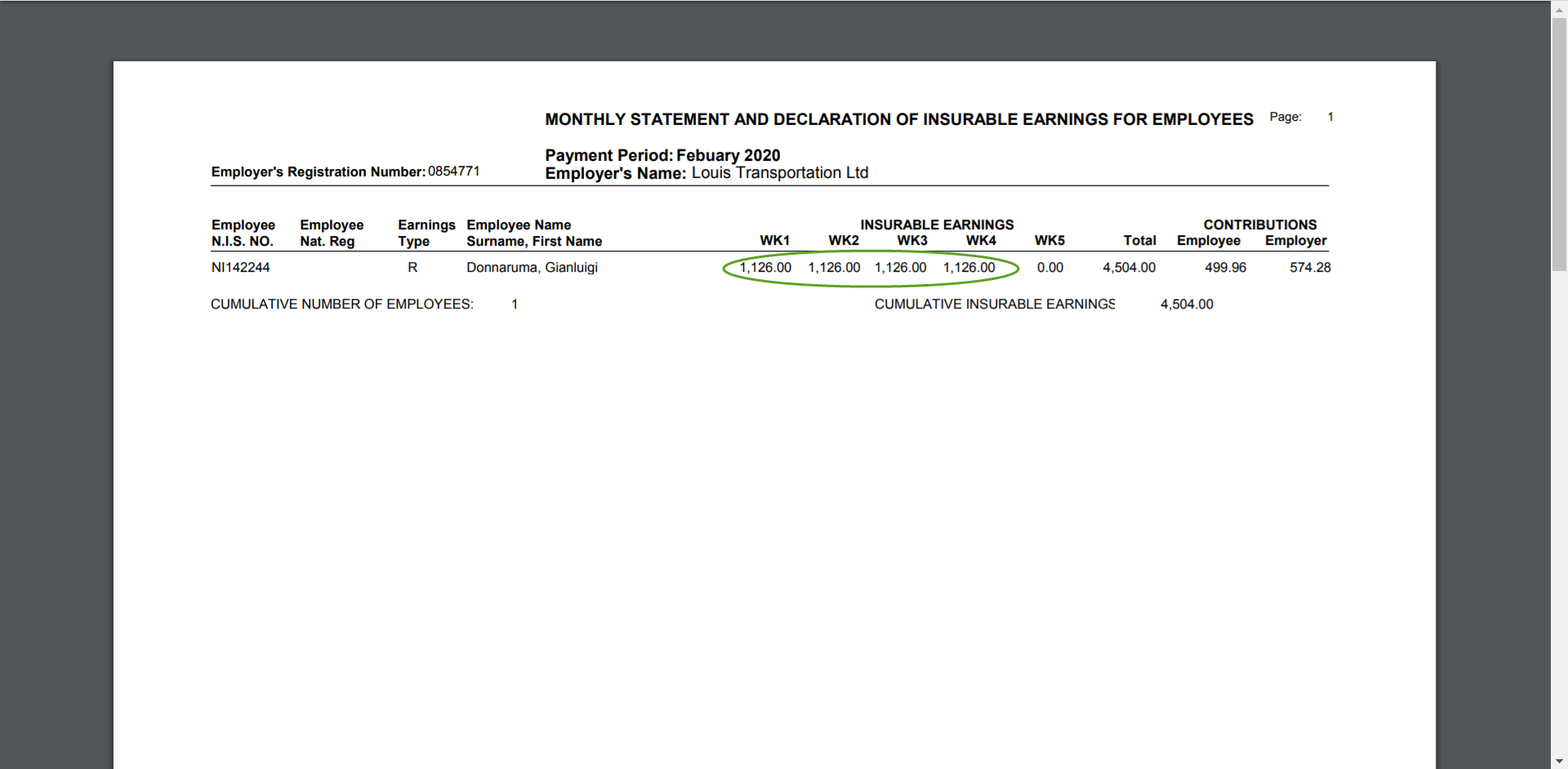Screen dimensions: 1568x769
Task: Click the 'Employer's Registration Number:' label
Action: (x=318, y=171)
